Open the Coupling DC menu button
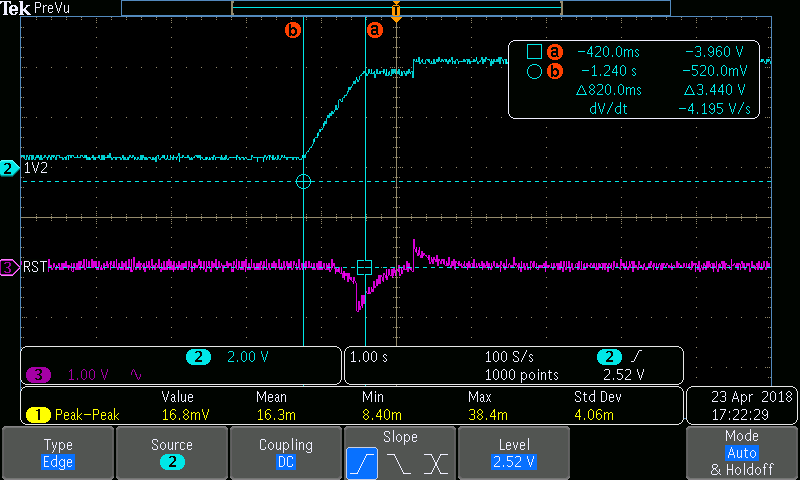Image resolution: width=800 pixels, height=480 pixels. coord(286,453)
